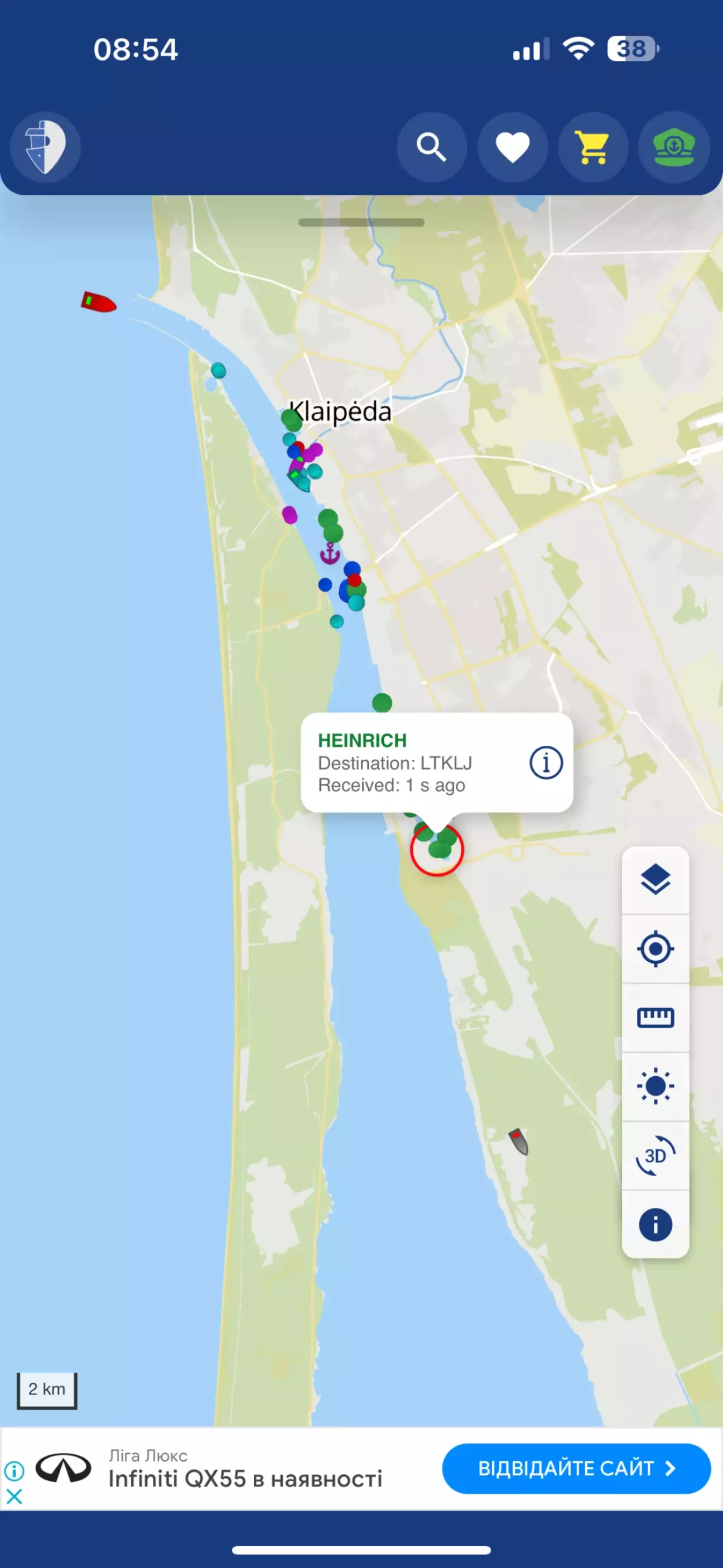The width and height of the screenshot is (723, 1568).
Task: Open the app logo menu button
Action: [x=45, y=147]
